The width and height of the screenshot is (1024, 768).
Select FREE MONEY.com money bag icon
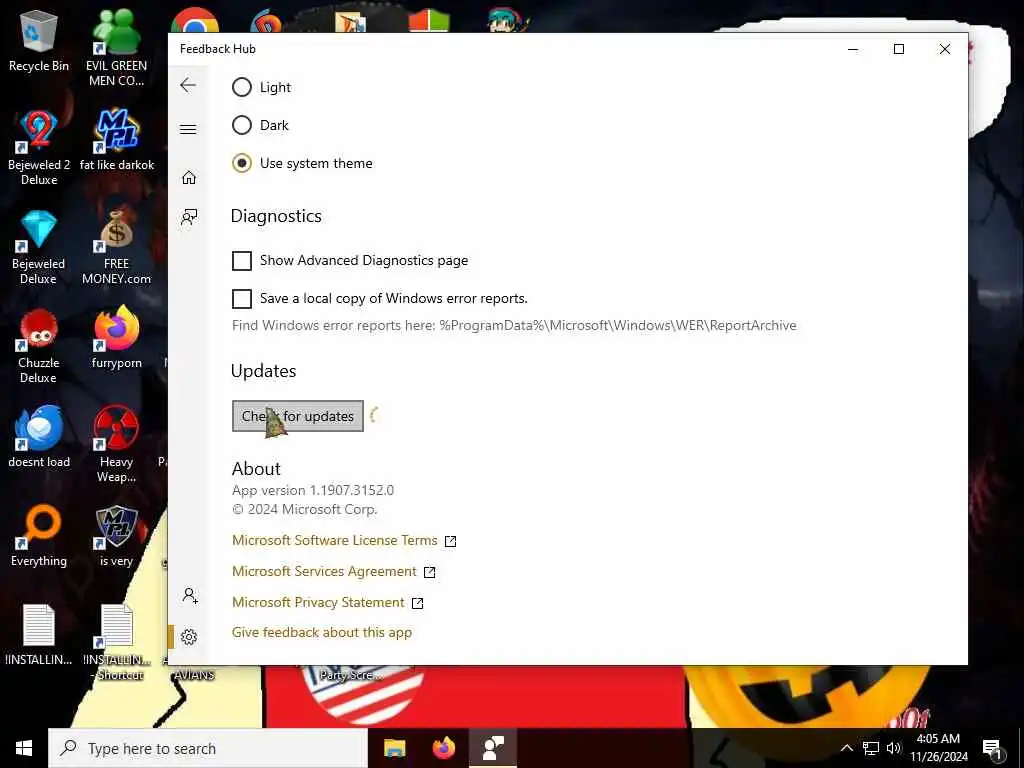click(116, 248)
